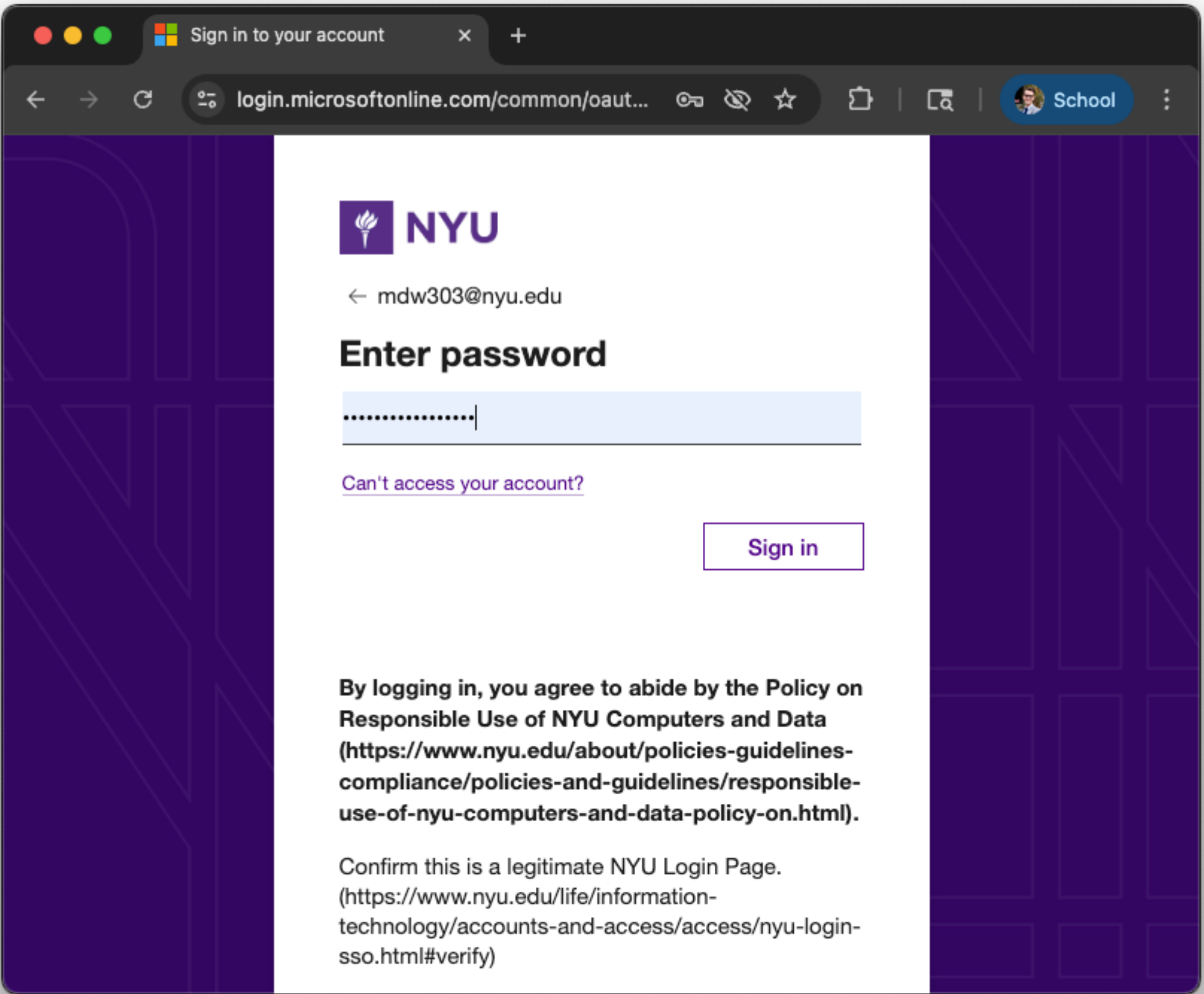Open site information icon in address bar
This screenshot has width=1204, height=994.
(x=207, y=99)
